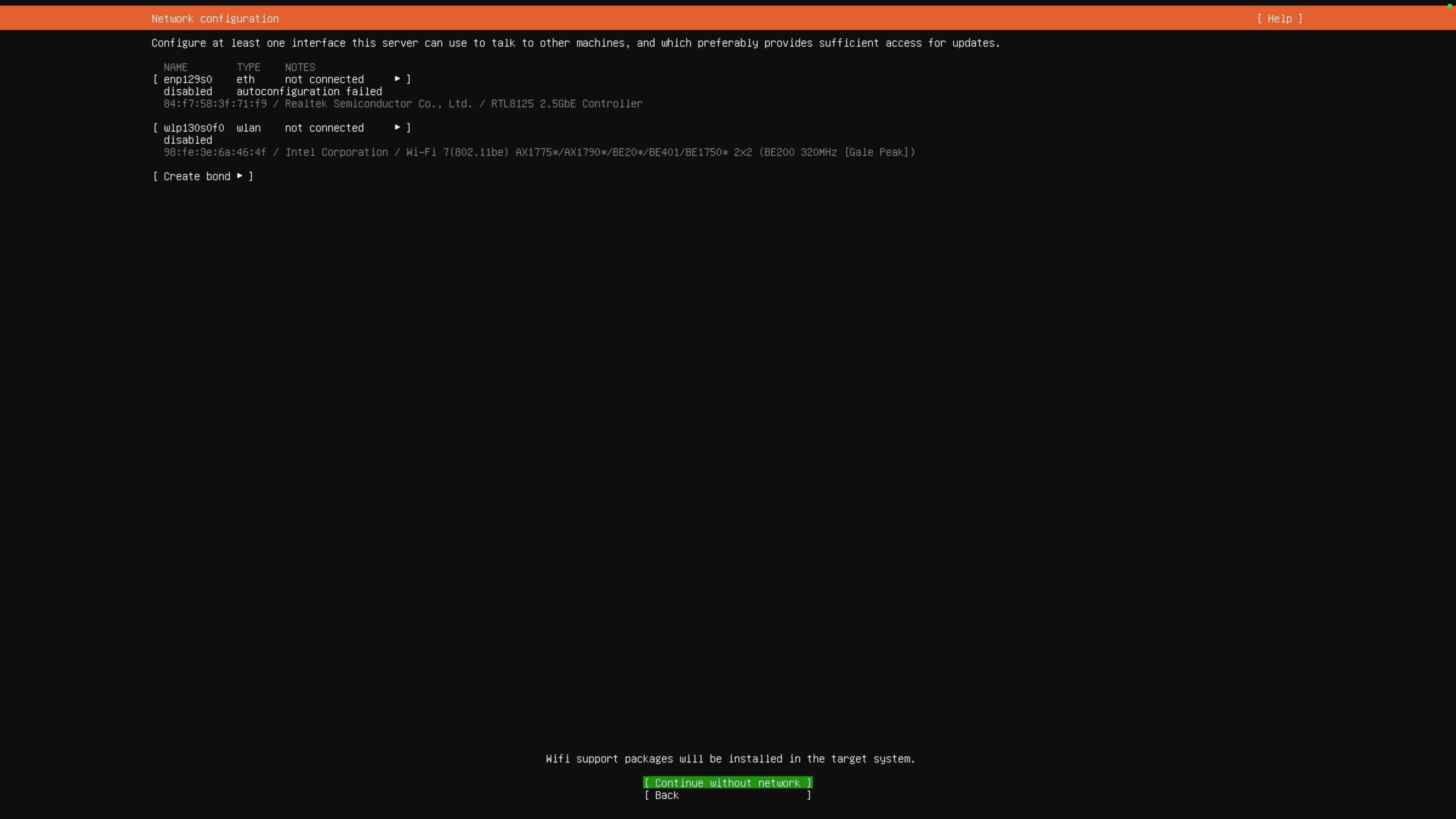Expand the wlp130s0f0 interface arrow
Image resolution: width=1456 pixels, height=819 pixels.
point(397,128)
